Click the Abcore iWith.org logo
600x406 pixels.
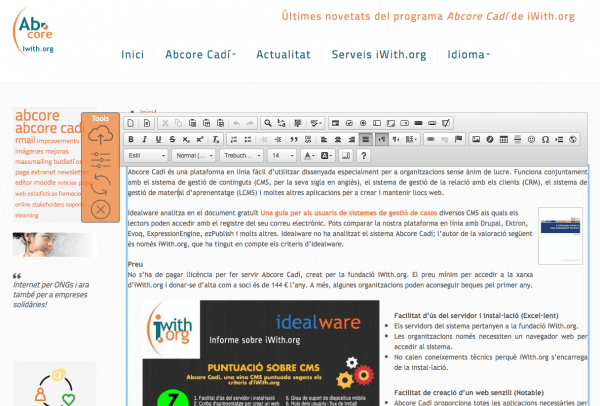[34, 33]
